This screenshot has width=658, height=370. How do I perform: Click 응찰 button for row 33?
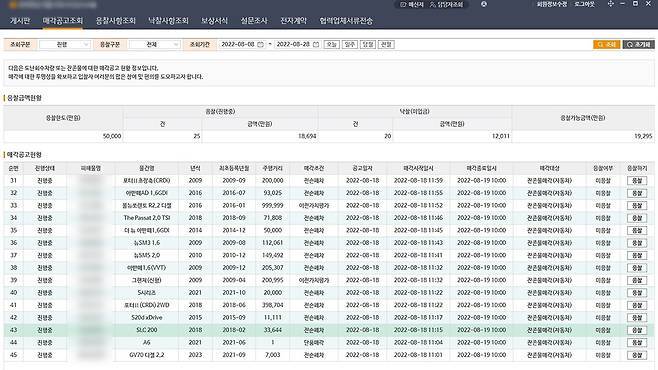coord(637,206)
